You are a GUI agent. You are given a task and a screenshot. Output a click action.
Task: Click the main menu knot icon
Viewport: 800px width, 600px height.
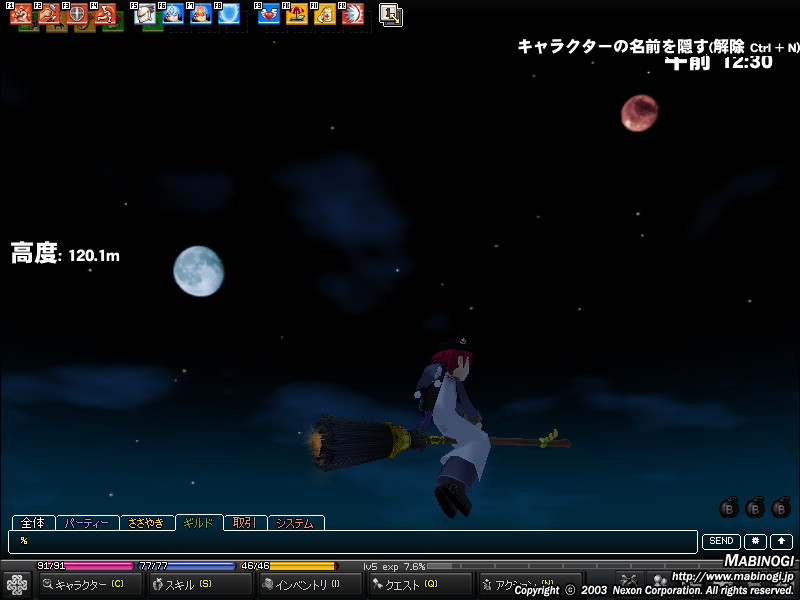17,584
